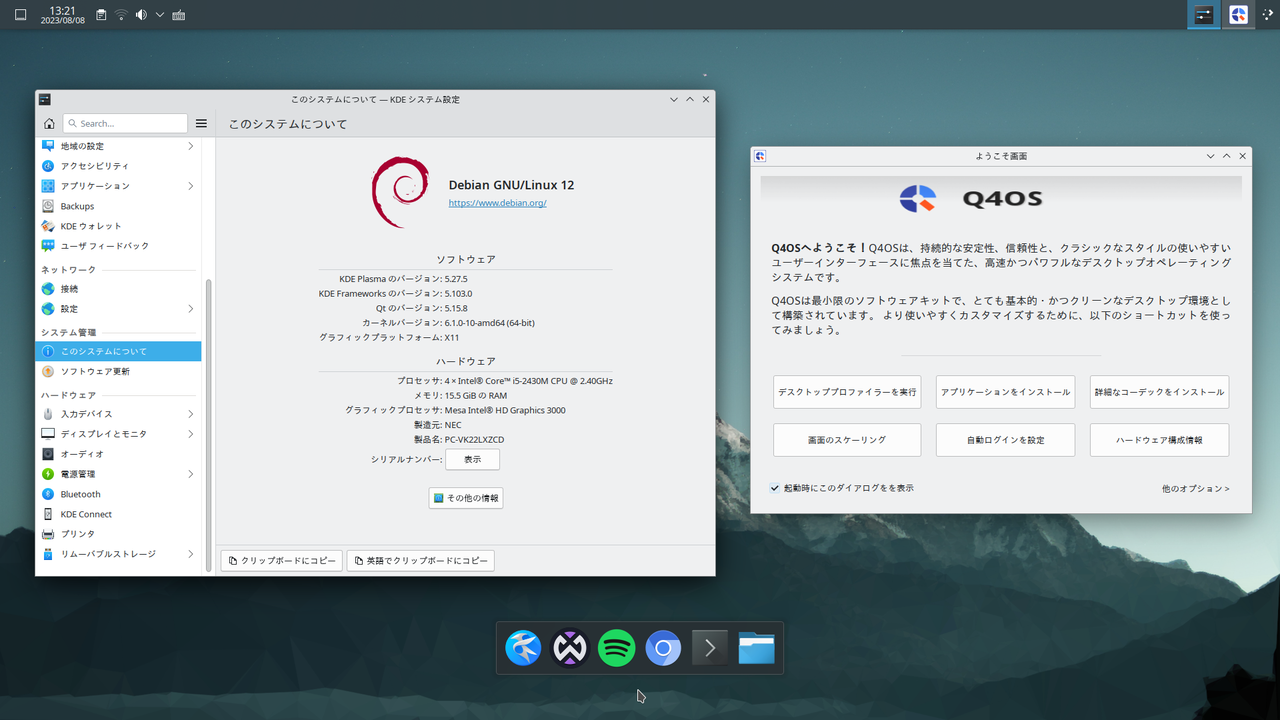Open the hamburger menu in system settings
Image resolution: width=1280 pixels, height=720 pixels.
click(200, 122)
